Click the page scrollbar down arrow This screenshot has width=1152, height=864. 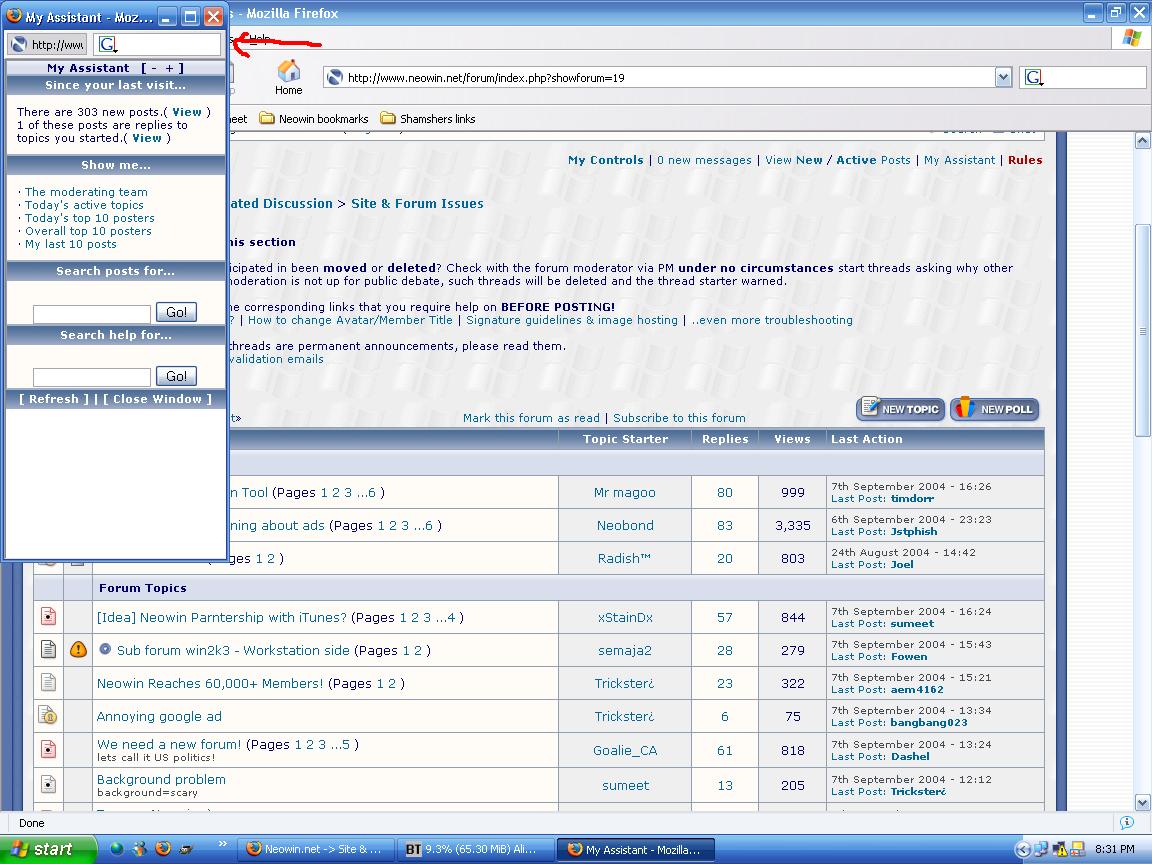(1143, 803)
